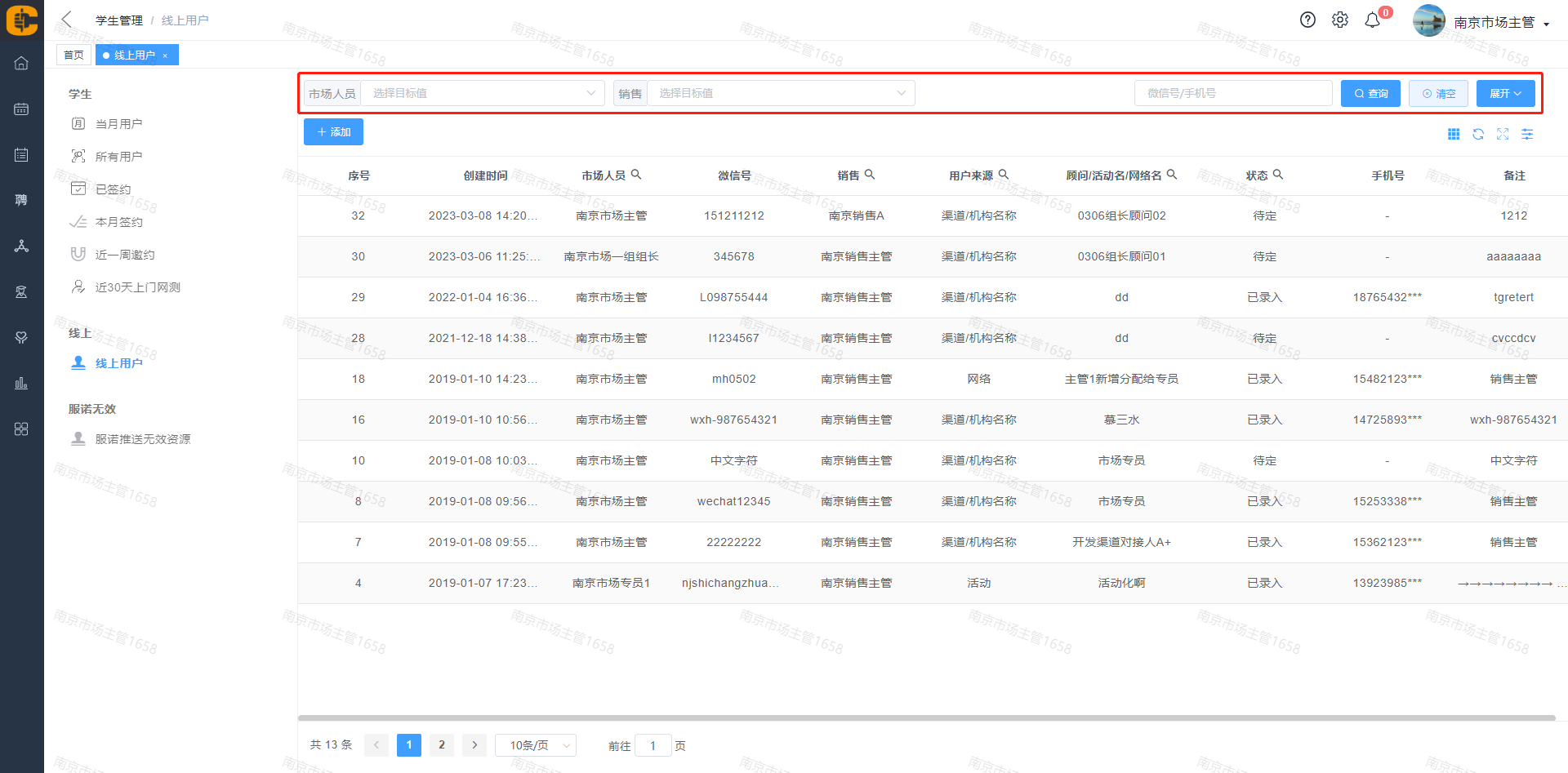Open column settings filter icon
The width and height of the screenshot is (1568, 773).
pos(1527,134)
